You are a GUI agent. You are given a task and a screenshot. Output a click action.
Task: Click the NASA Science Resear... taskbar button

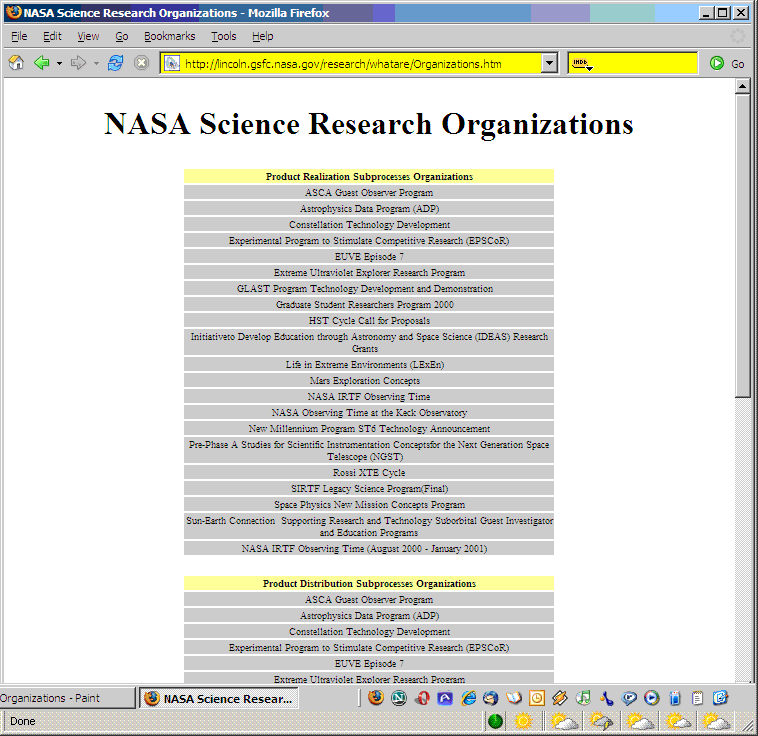(x=219, y=698)
